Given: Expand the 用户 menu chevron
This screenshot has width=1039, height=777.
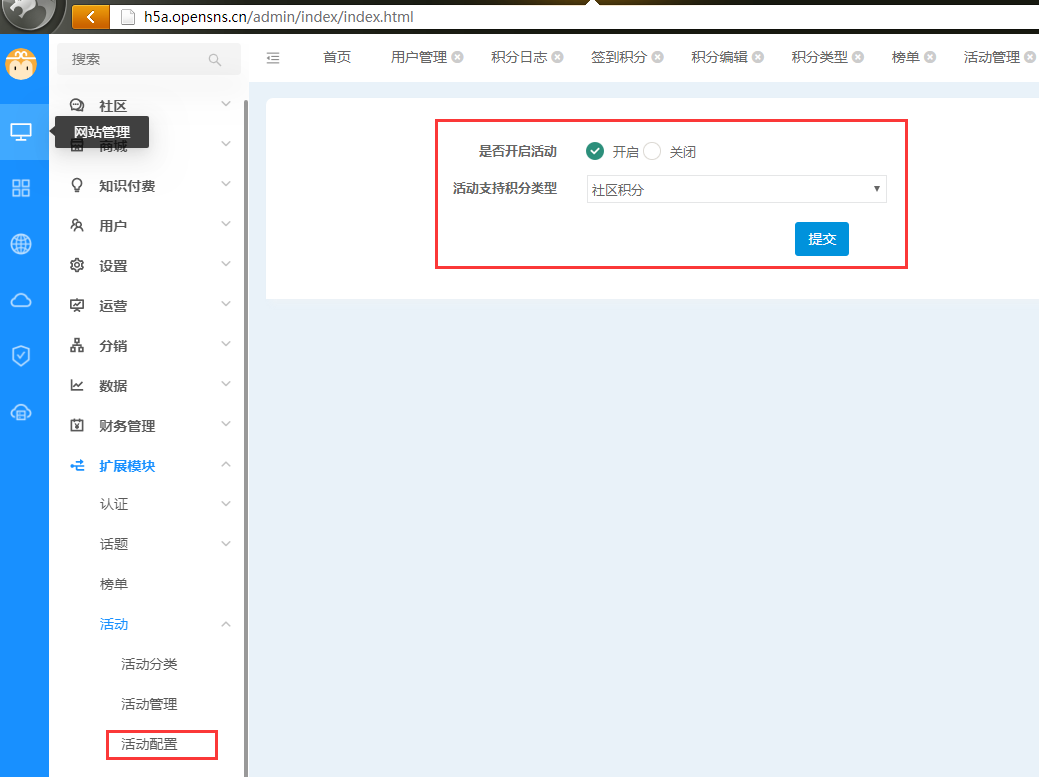Looking at the screenshot, I should [x=226, y=224].
